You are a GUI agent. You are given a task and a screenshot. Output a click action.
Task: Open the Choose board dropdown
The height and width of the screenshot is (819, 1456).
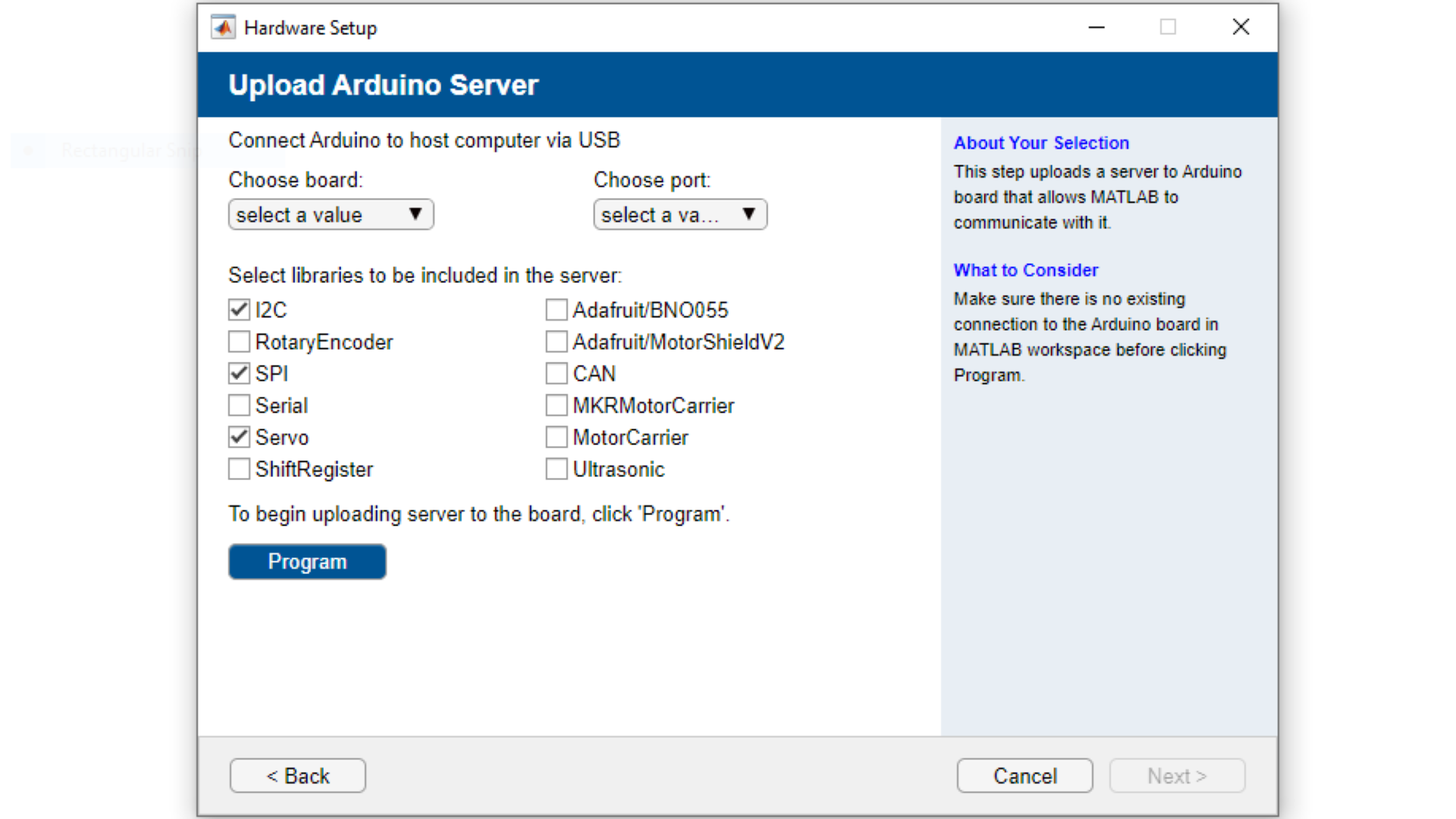(331, 215)
